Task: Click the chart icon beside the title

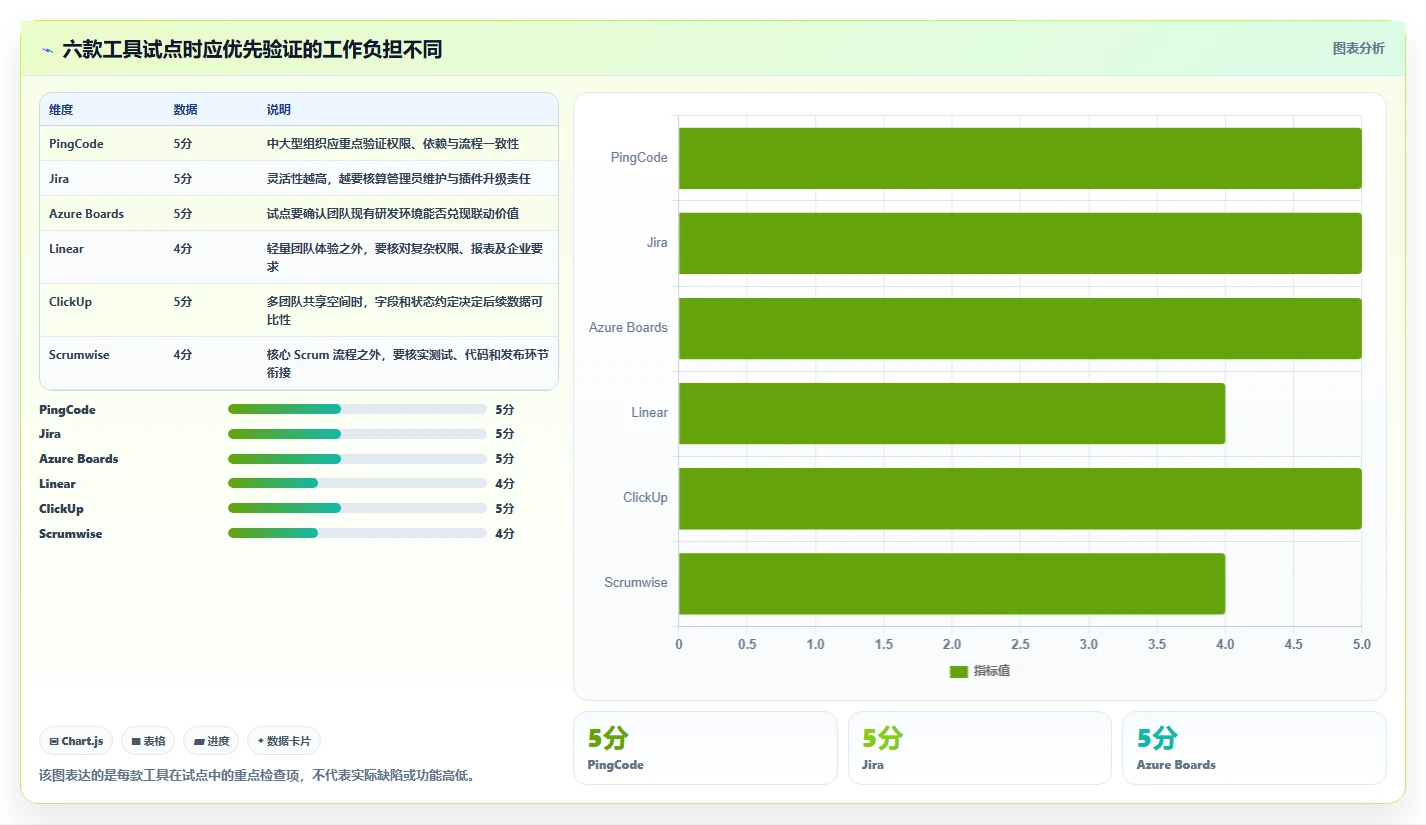Action: [x=48, y=50]
